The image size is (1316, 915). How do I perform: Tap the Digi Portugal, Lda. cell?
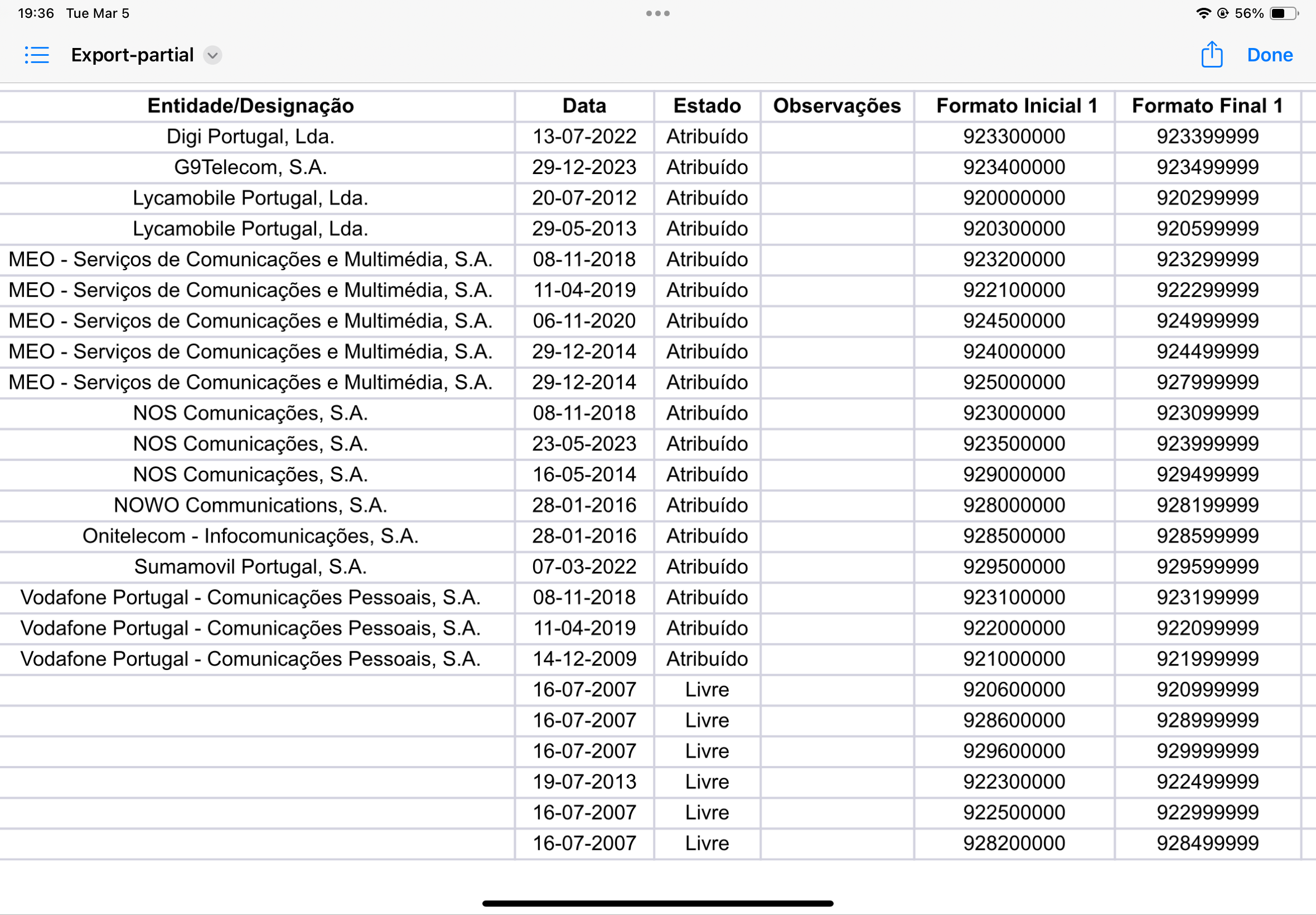tap(250, 137)
